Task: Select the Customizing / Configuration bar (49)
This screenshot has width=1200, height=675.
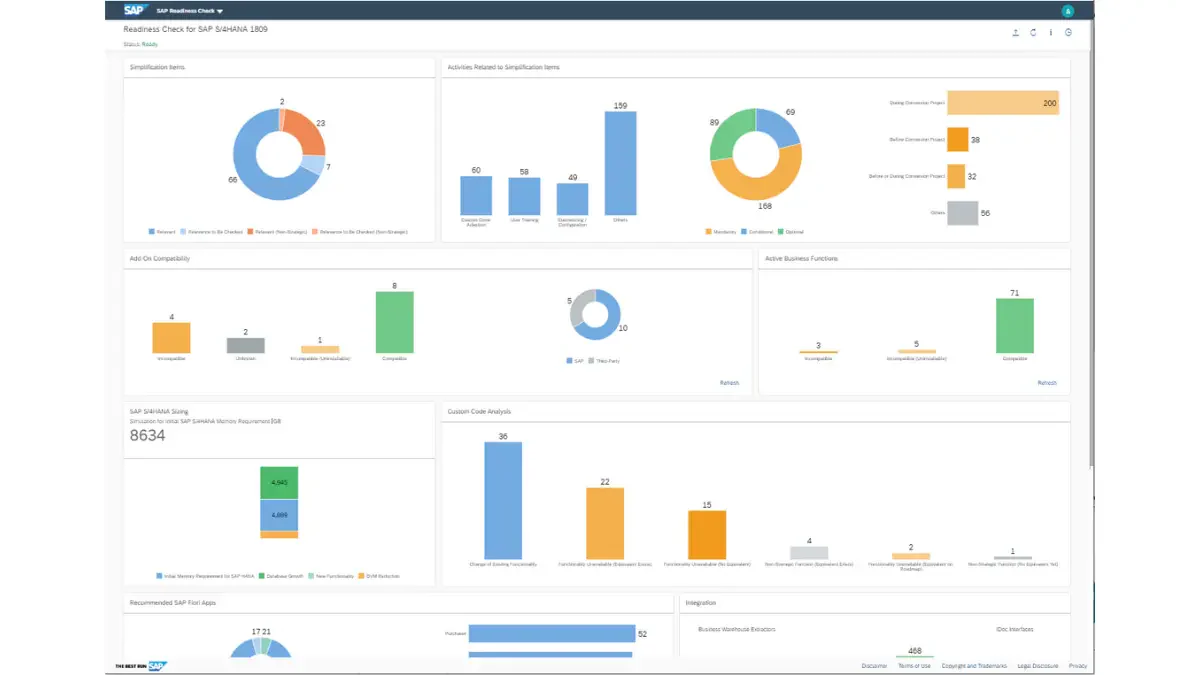Action: click(572, 199)
